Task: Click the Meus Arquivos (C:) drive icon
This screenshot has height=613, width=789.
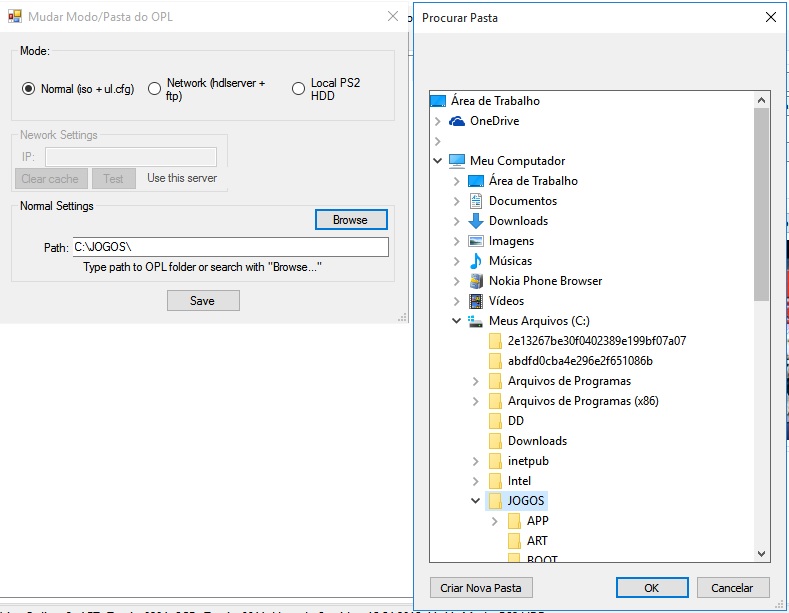Action: coord(476,321)
